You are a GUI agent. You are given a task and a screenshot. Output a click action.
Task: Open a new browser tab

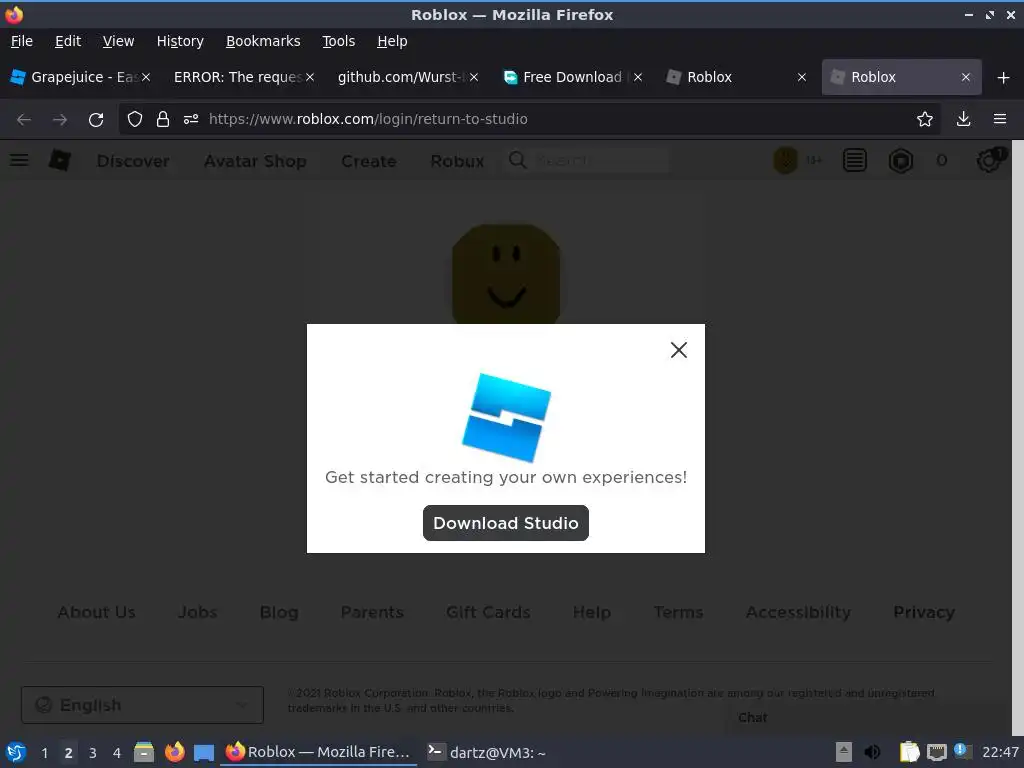point(1003,78)
